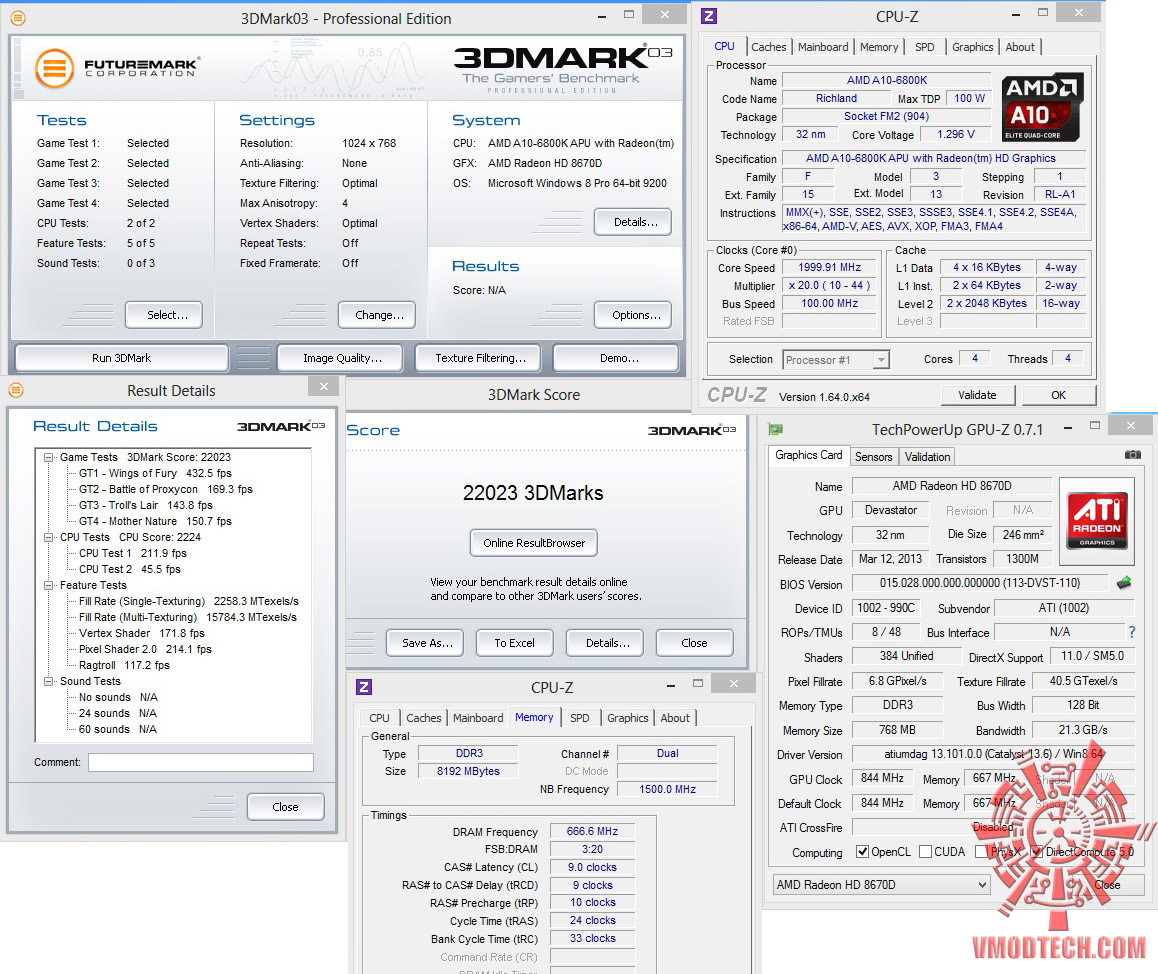Select the GT4 - Mother Nature row
This screenshot has width=1158, height=974.
[155, 521]
